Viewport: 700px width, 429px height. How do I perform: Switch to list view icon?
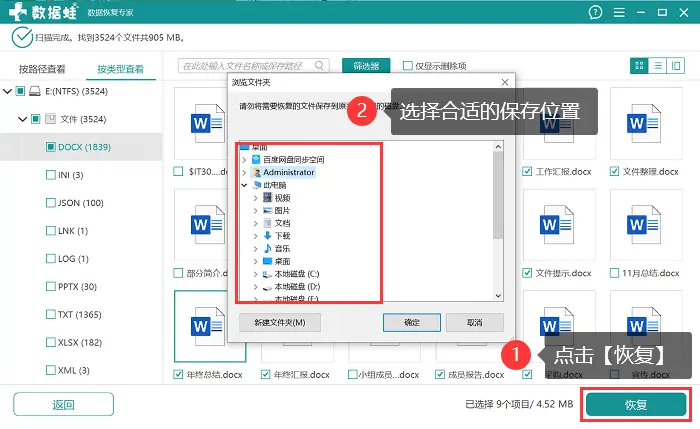coord(657,66)
